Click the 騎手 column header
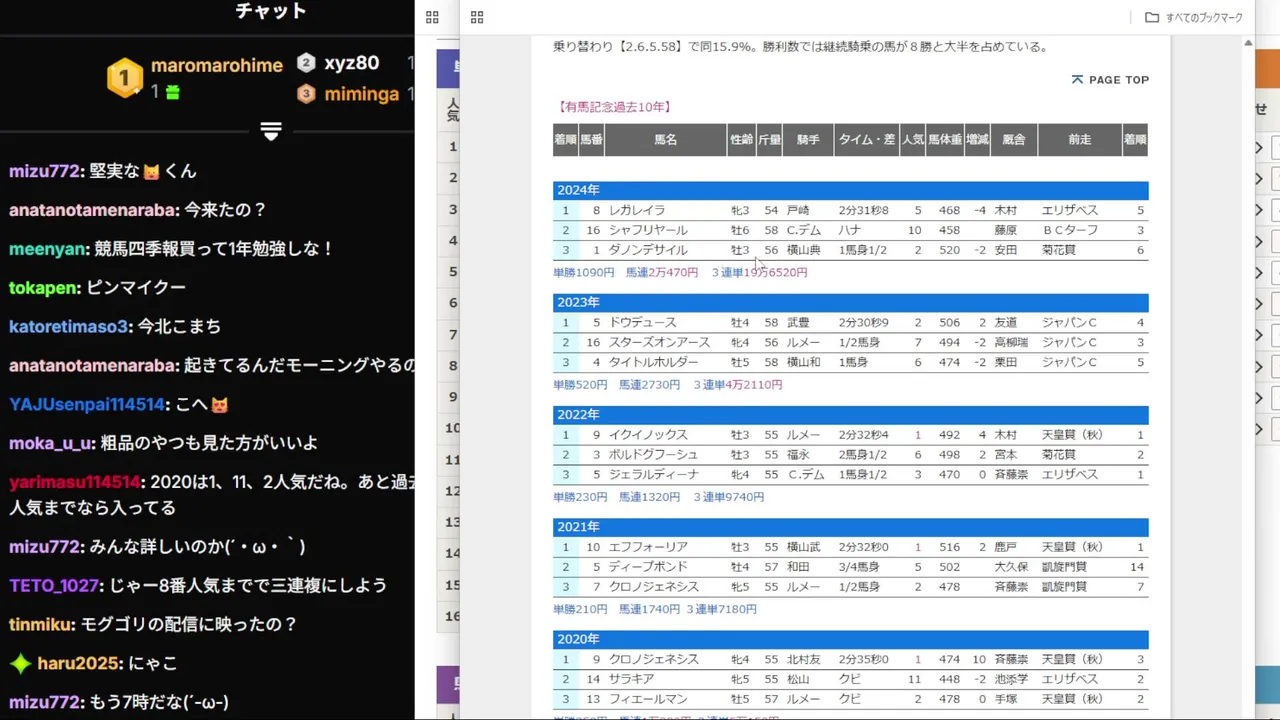Viewport: 1280px width, 720px height. (x=808, y=140)
